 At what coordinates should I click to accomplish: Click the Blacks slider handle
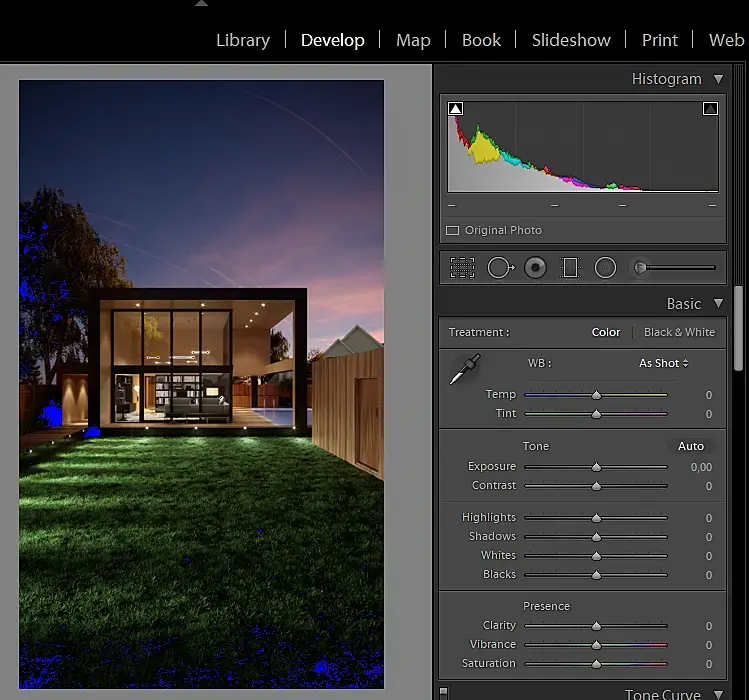[x=596, y=575]
